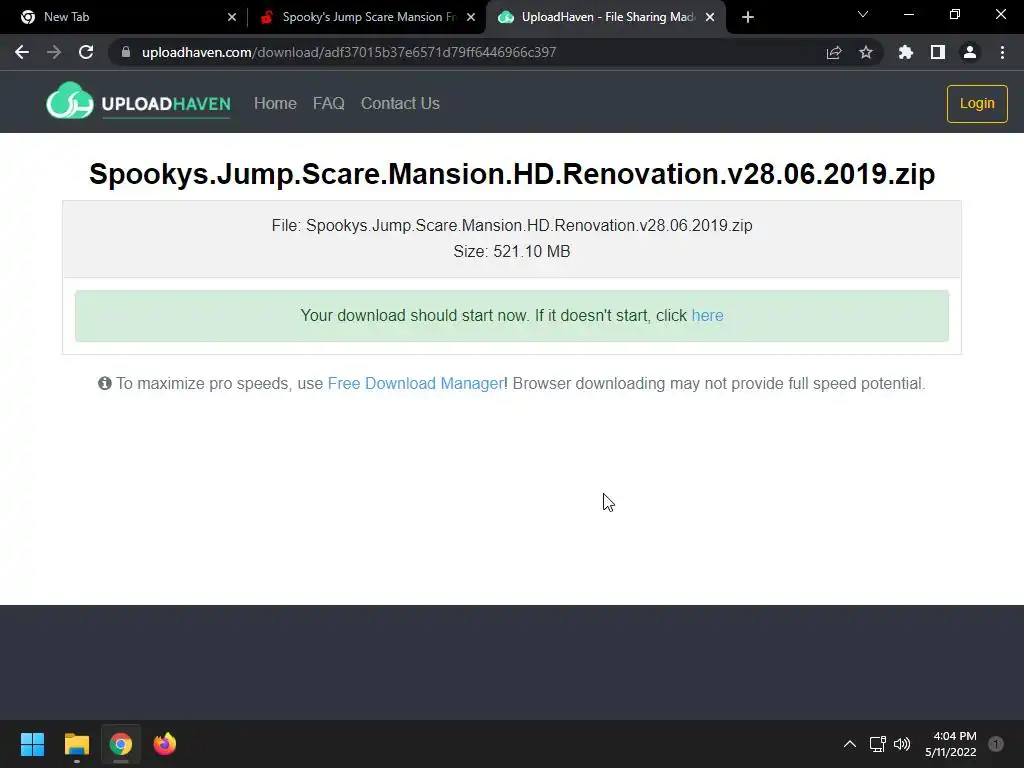Open the Extensions puzzle icon
The image size is (1024, 768).
click(906, 52)
